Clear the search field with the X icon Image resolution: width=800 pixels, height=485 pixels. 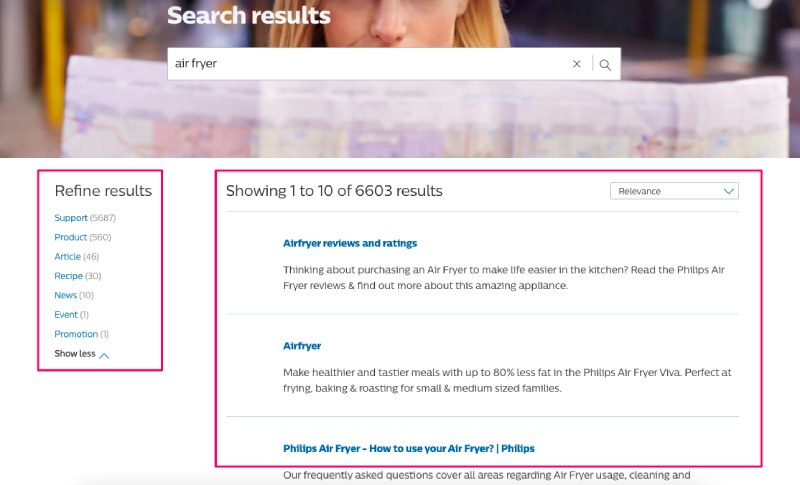pos(577,64)
